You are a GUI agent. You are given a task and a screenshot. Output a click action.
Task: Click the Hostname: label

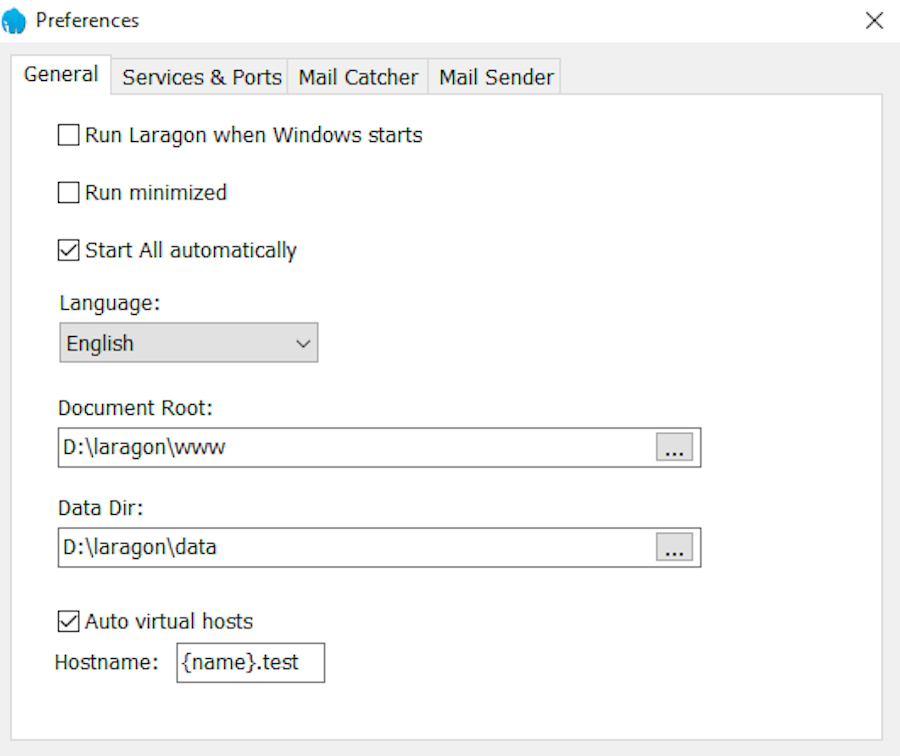point(106,662)
